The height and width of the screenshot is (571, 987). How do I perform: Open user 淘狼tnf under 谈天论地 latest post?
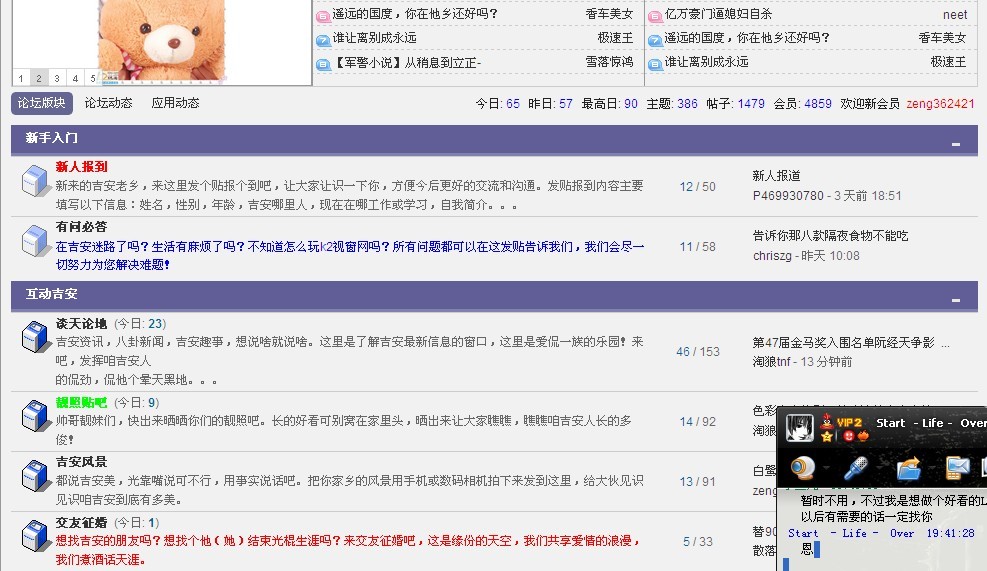[772, 362]
